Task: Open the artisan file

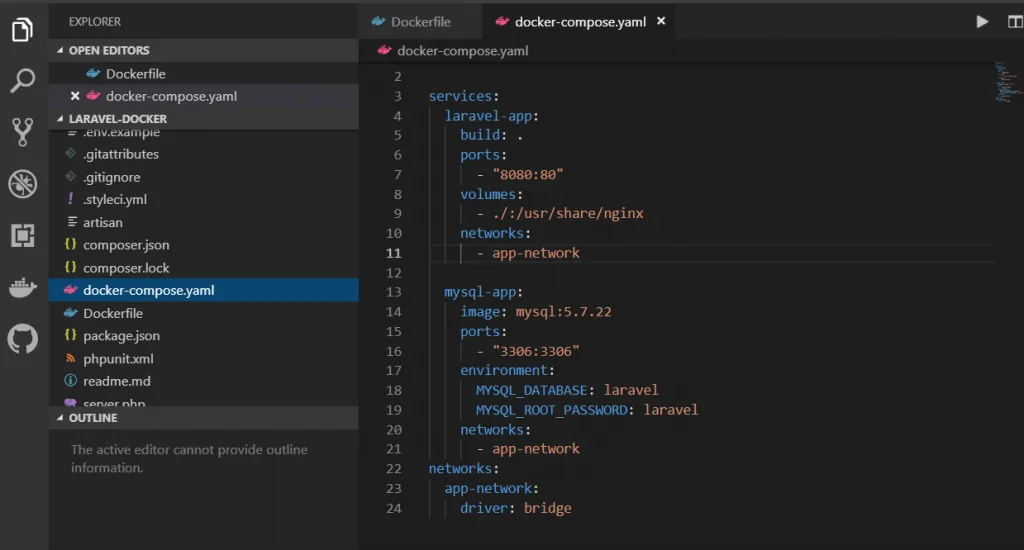Action: point(204,222)
